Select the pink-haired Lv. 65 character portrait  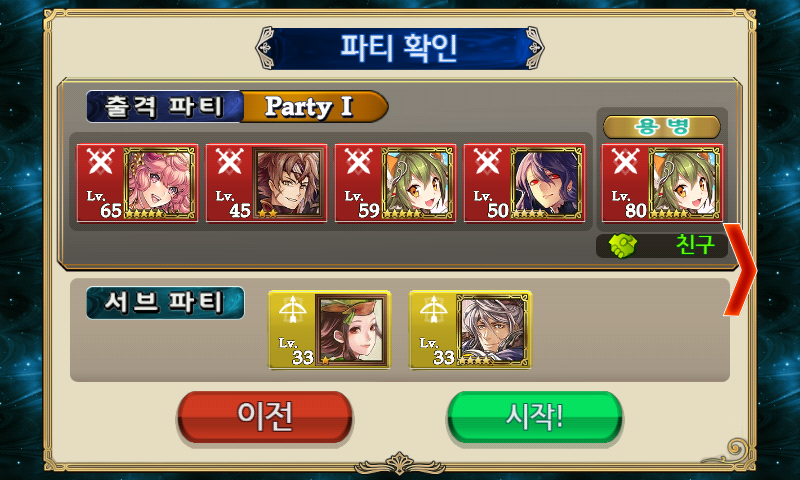[160, 183]
